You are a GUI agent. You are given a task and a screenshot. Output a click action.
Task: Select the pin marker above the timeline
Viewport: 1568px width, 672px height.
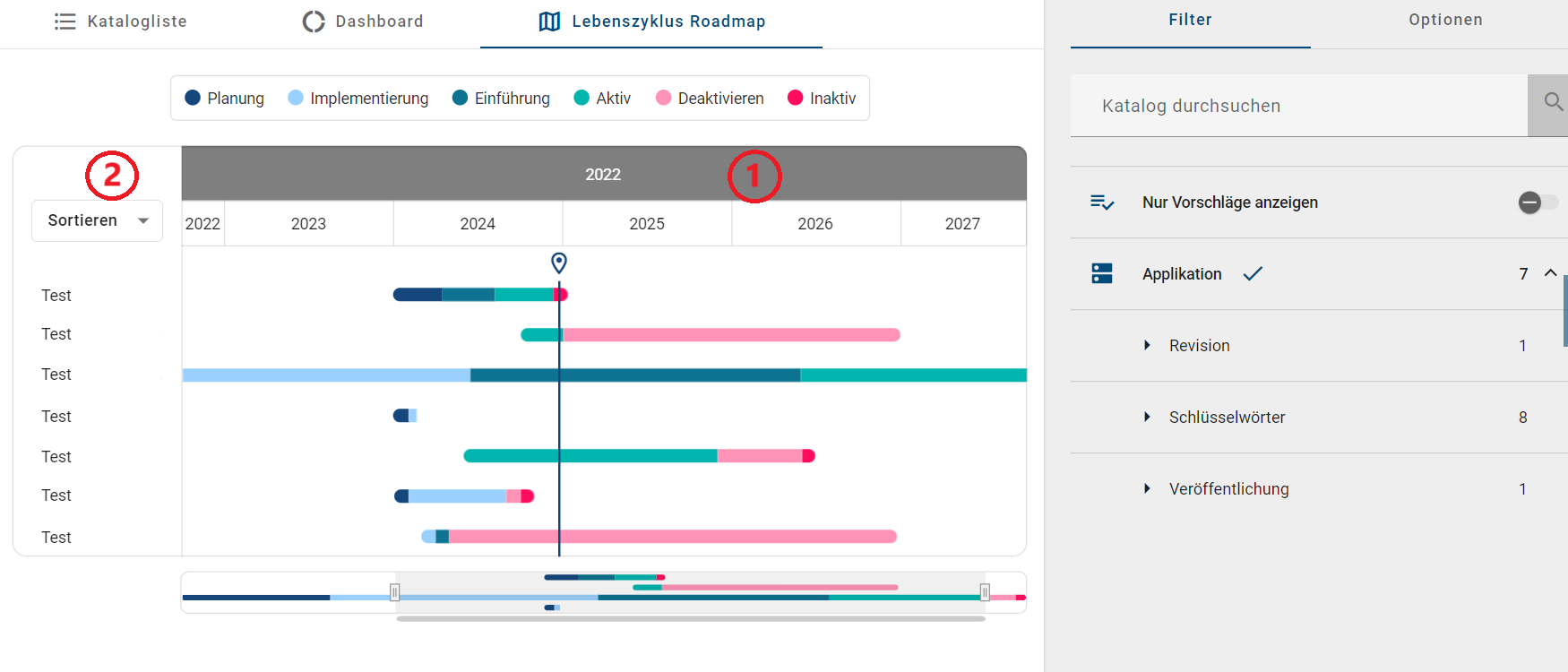coord(559,263)
